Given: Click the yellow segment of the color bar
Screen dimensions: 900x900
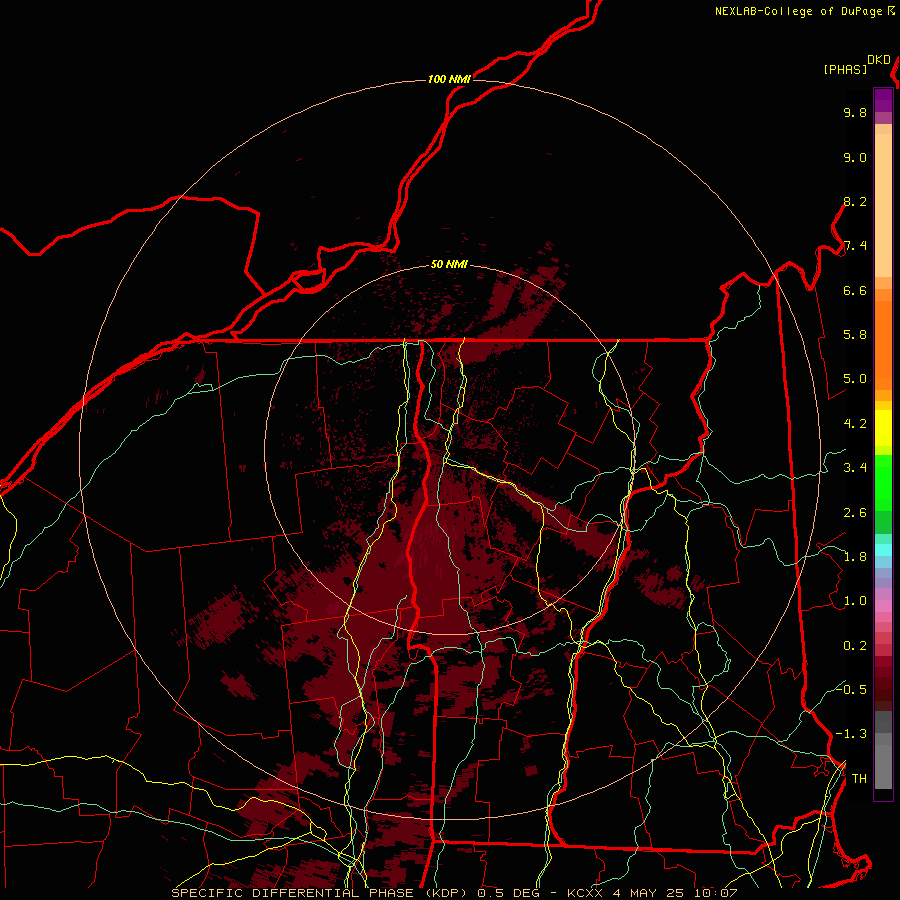Looking at the screenshot, I should click(883, 428).
